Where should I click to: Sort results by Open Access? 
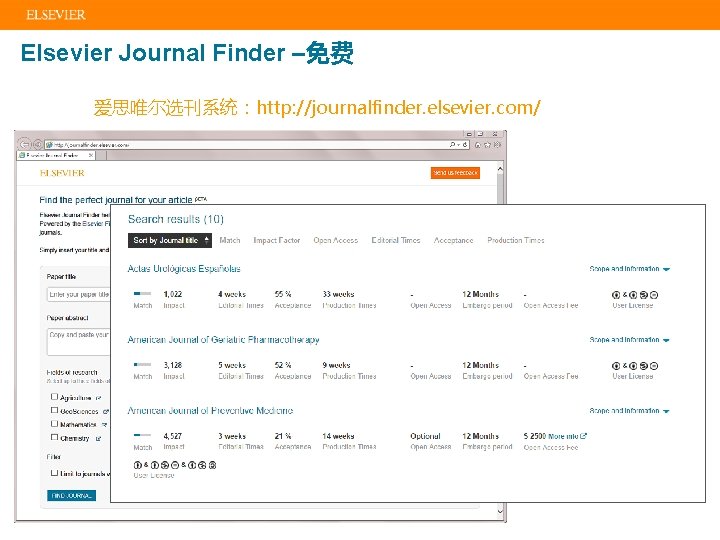335,240
